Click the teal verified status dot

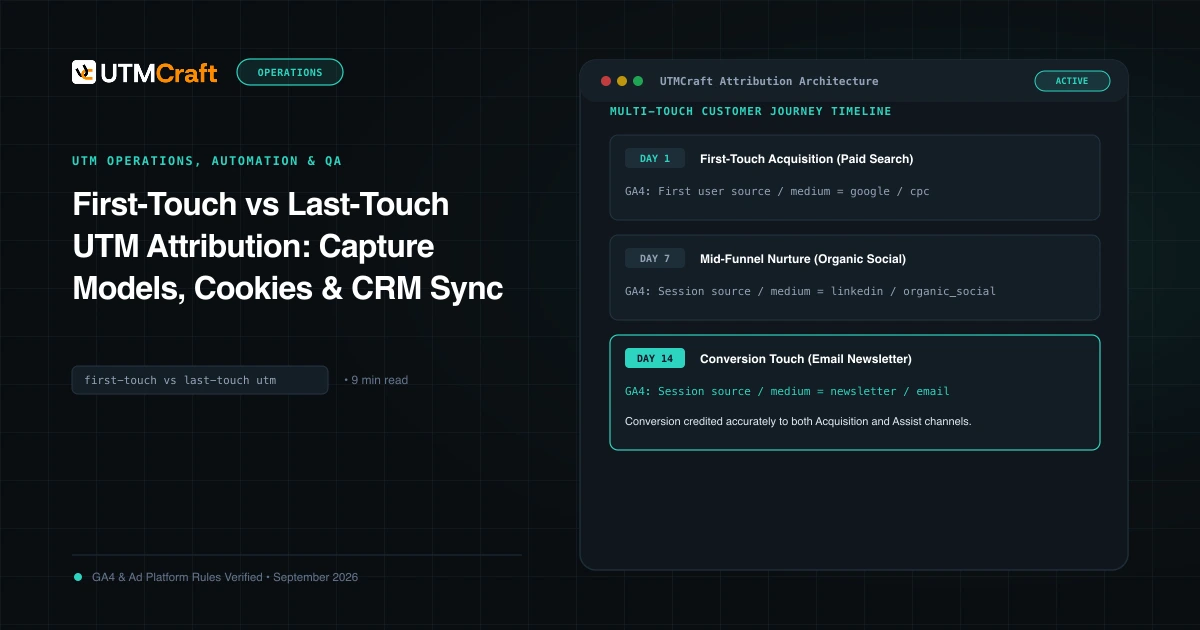pos(78,577)
